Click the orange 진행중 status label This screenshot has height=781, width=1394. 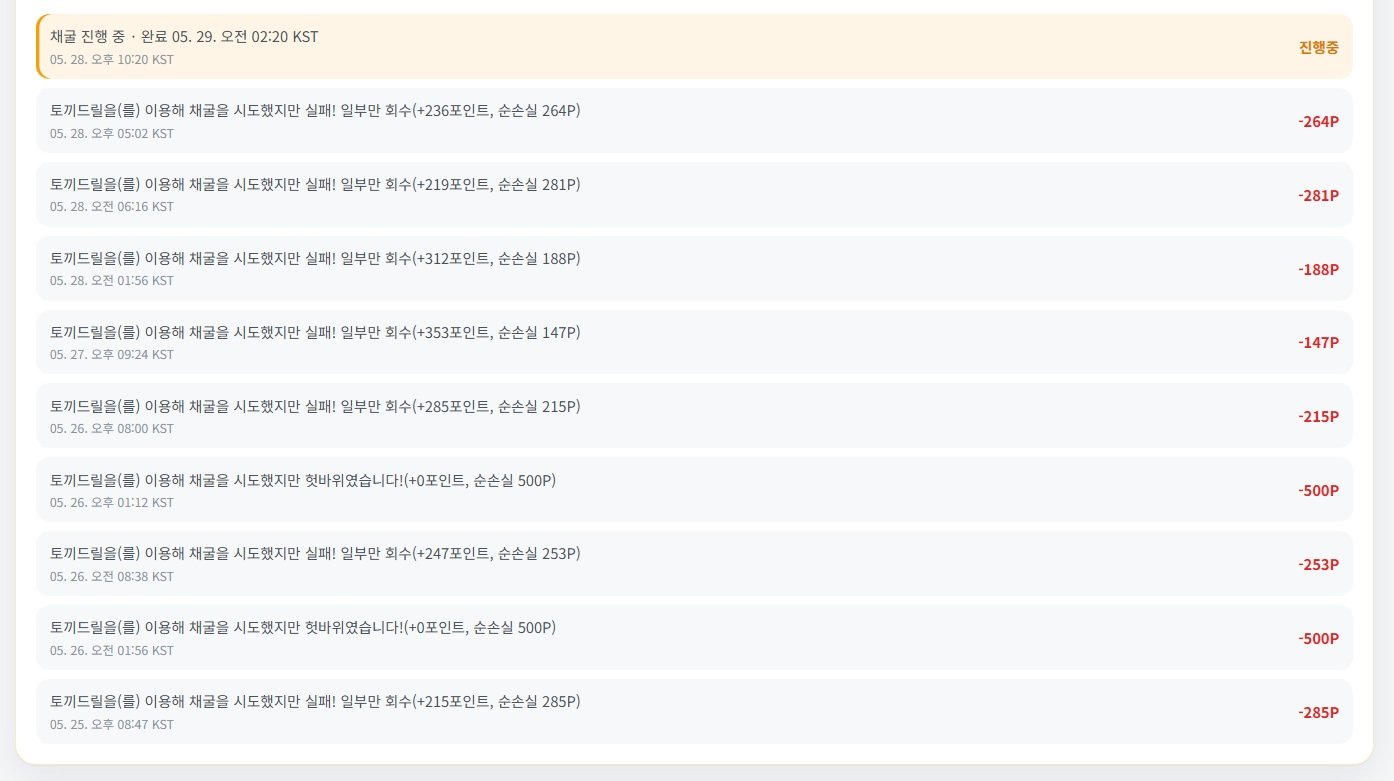1319,47
